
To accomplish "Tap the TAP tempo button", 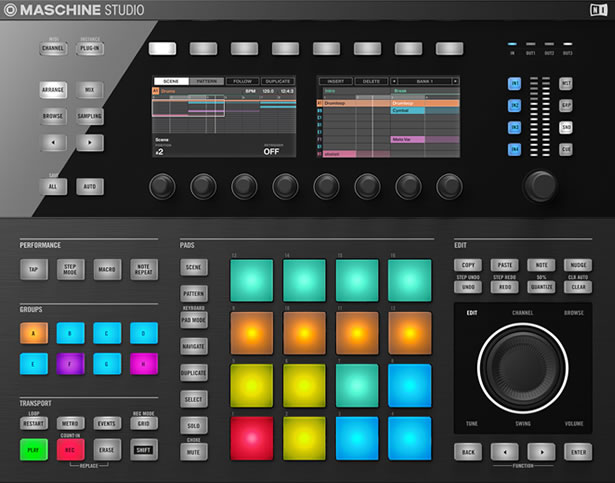I will click(x=34, y=269).
